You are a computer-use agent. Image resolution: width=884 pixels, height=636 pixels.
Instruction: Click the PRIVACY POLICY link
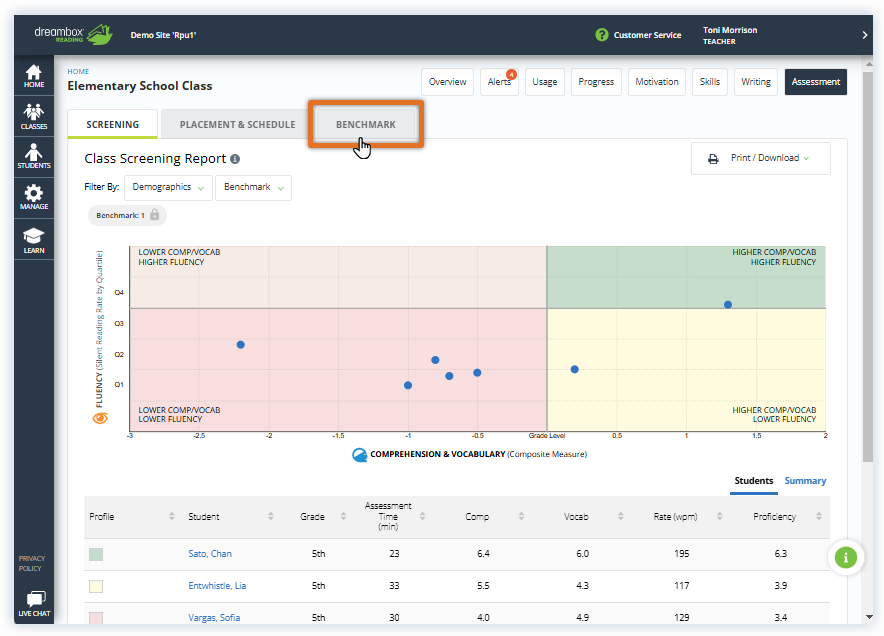point(33,563)
